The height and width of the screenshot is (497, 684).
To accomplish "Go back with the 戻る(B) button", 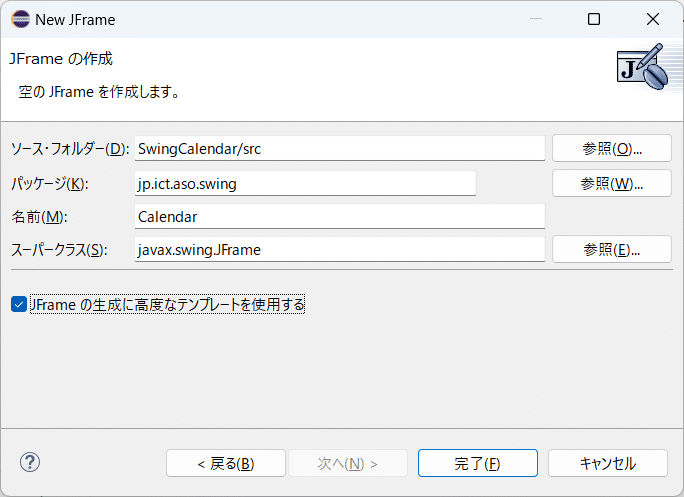I will pyautogui.click(x=226, y=463).
